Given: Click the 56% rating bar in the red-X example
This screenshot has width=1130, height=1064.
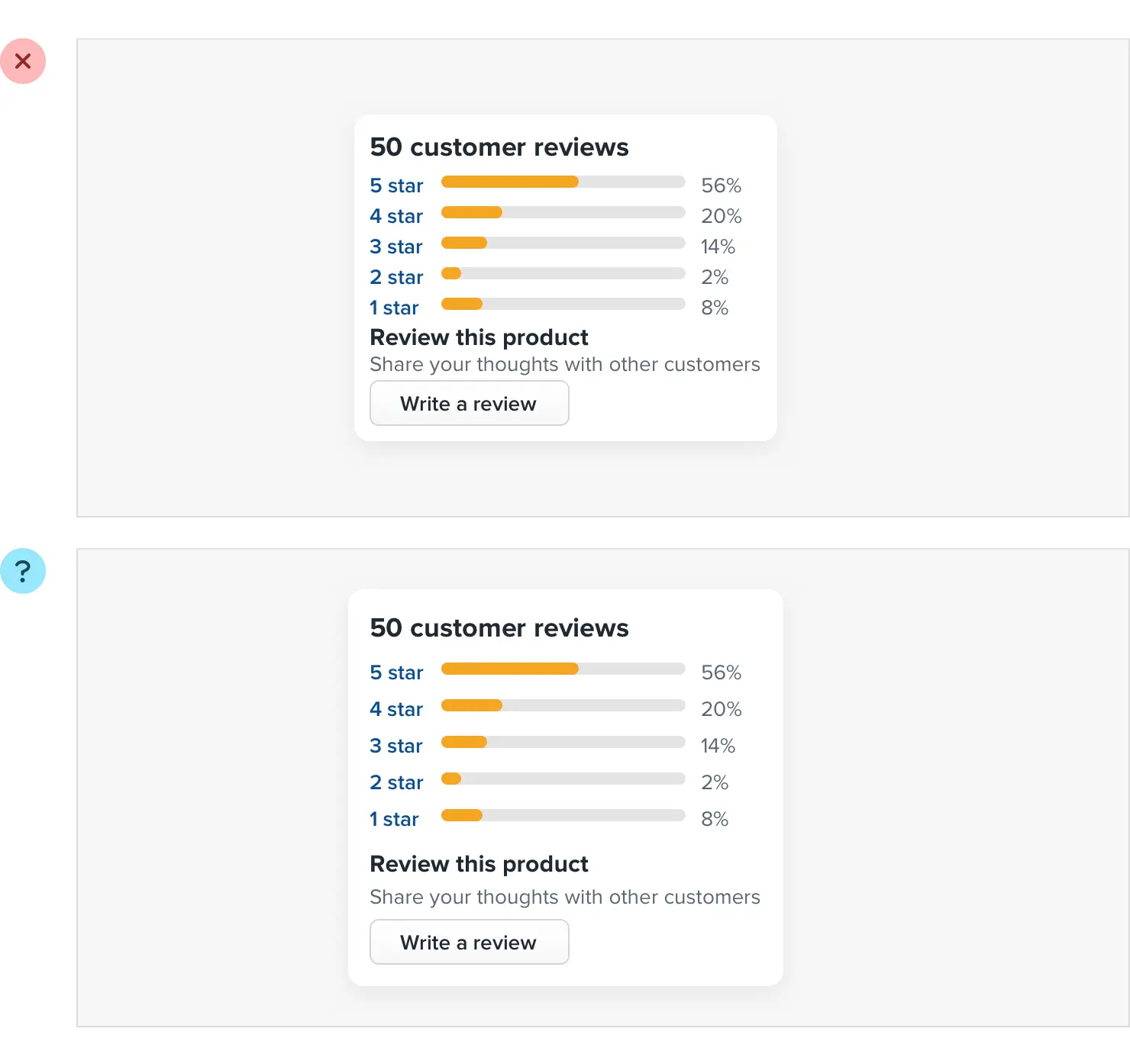Looking at the screenshot, I should click(563, 182).
